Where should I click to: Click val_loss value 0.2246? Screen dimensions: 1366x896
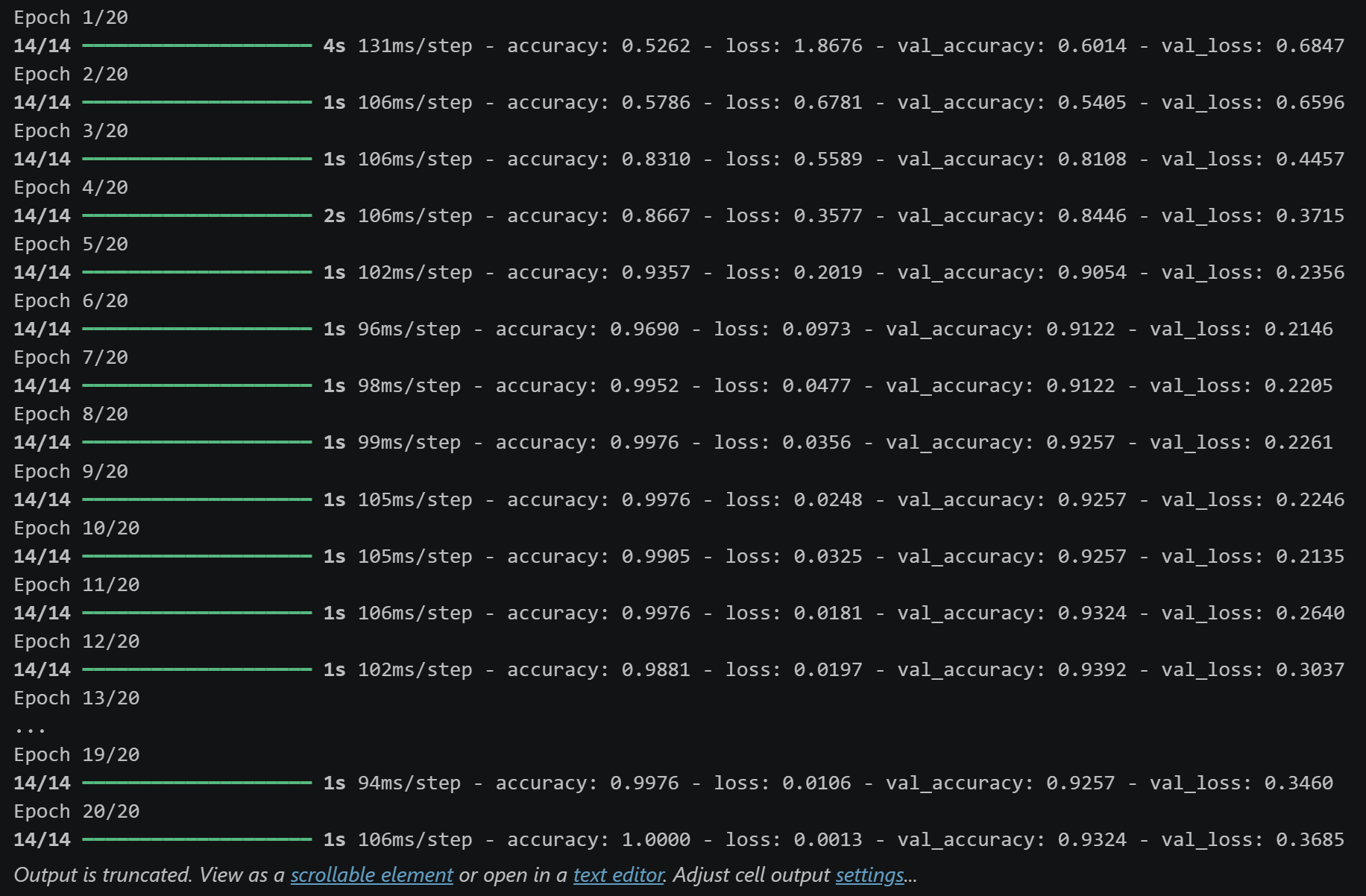pyautogui.click(x=1310, y=499)
